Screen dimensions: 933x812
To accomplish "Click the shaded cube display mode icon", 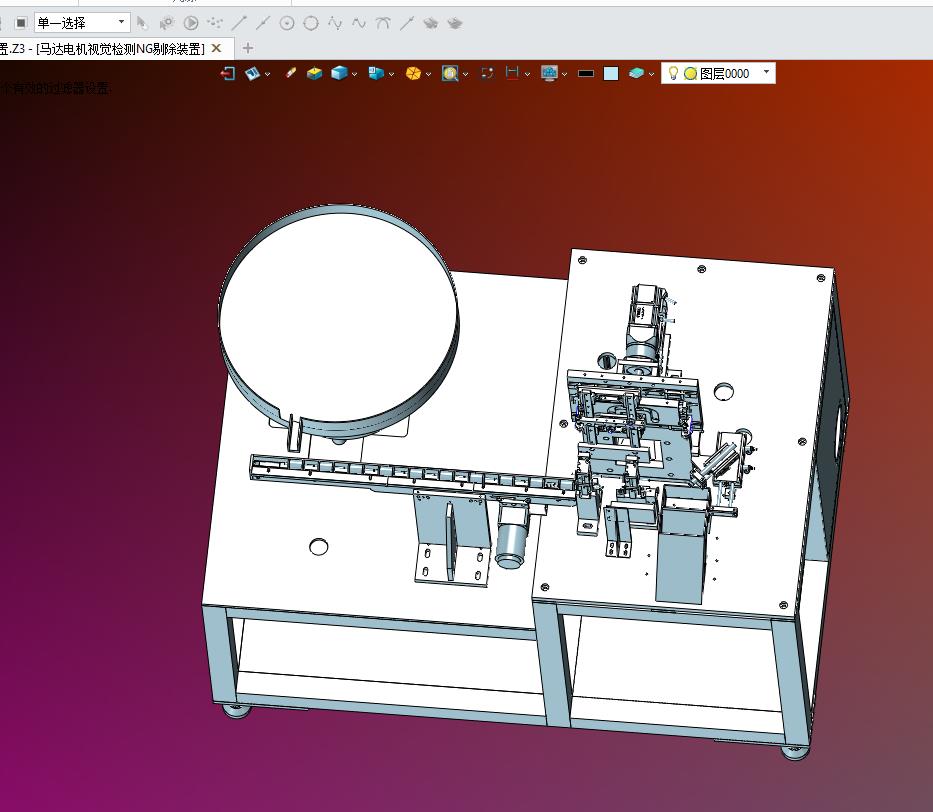I will click(339, 73).
